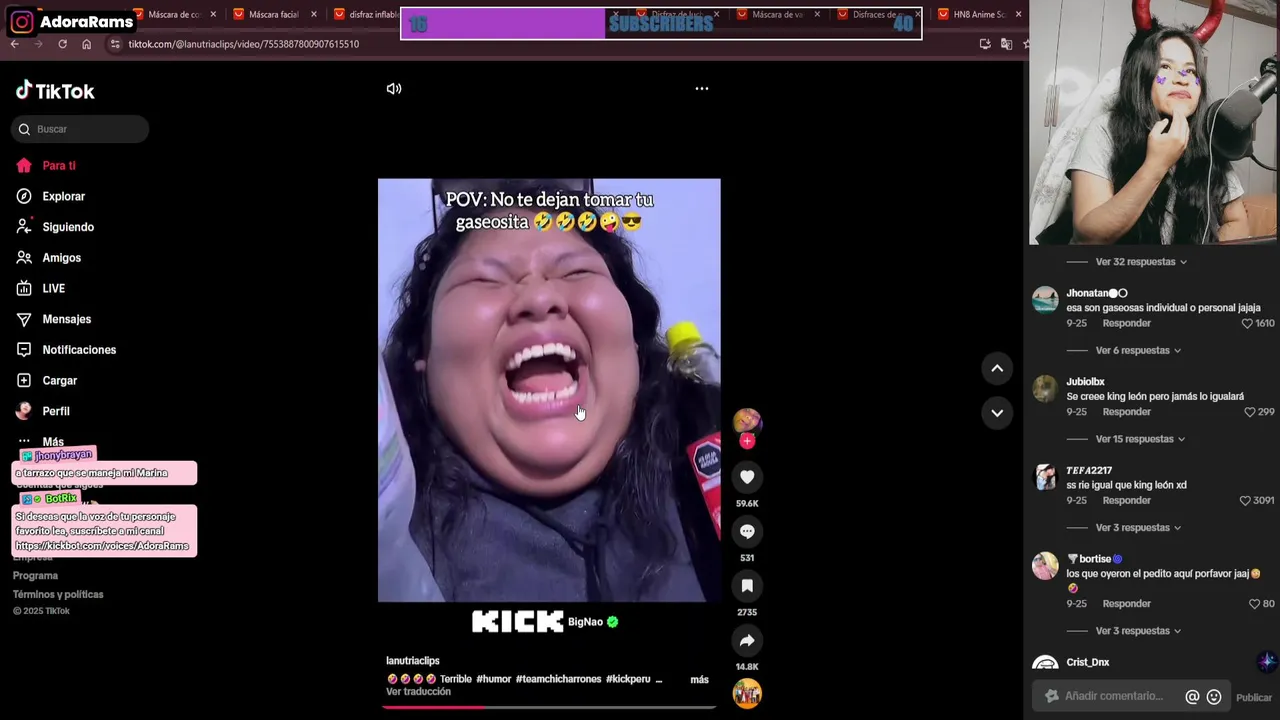Click the Buscar search field

pos(80,129)
